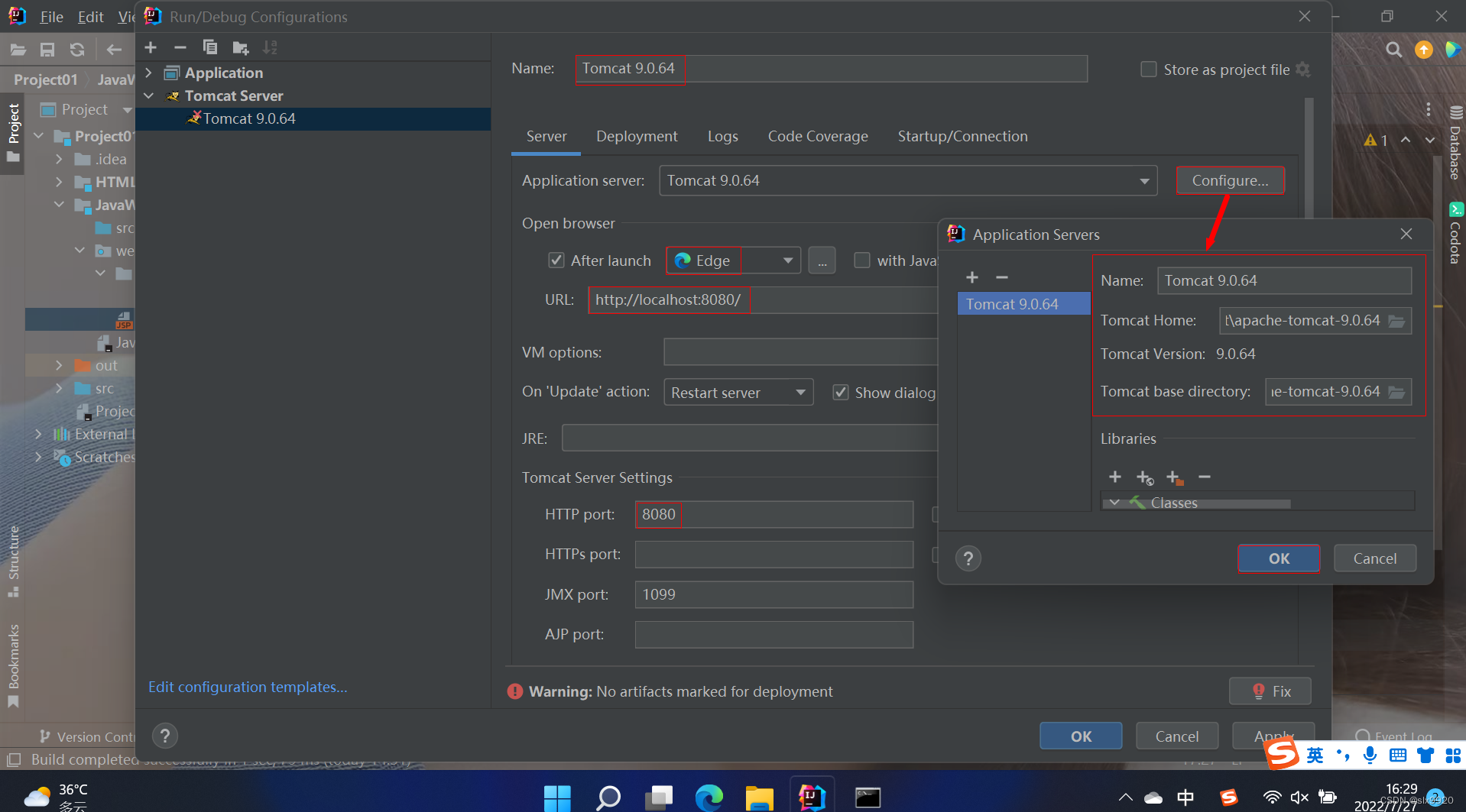Switch to the Code Coverage tab
The height and width of the screenshot is (812, 1466).
(818, 136)
